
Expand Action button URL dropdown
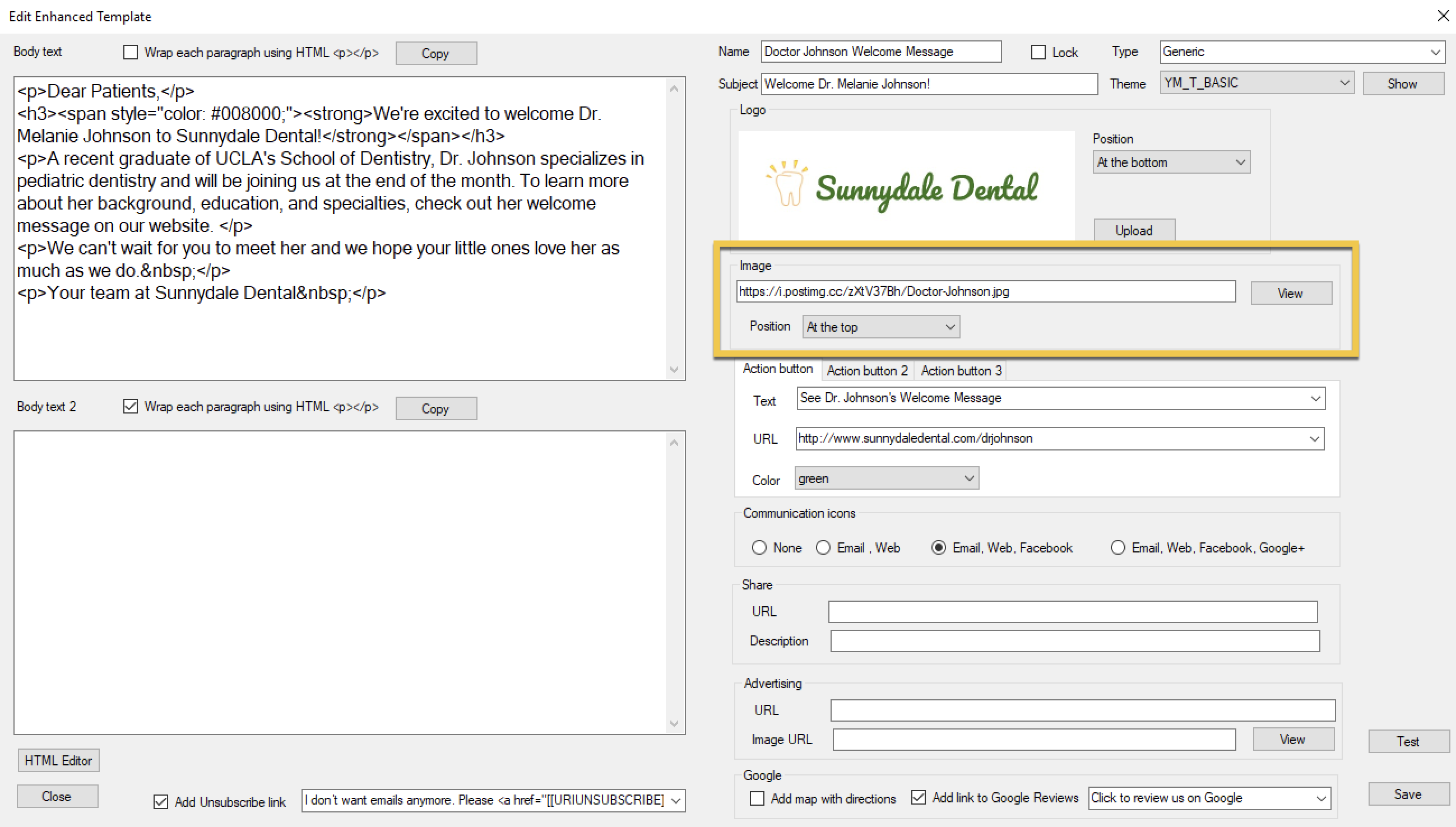coord(1314,439)
